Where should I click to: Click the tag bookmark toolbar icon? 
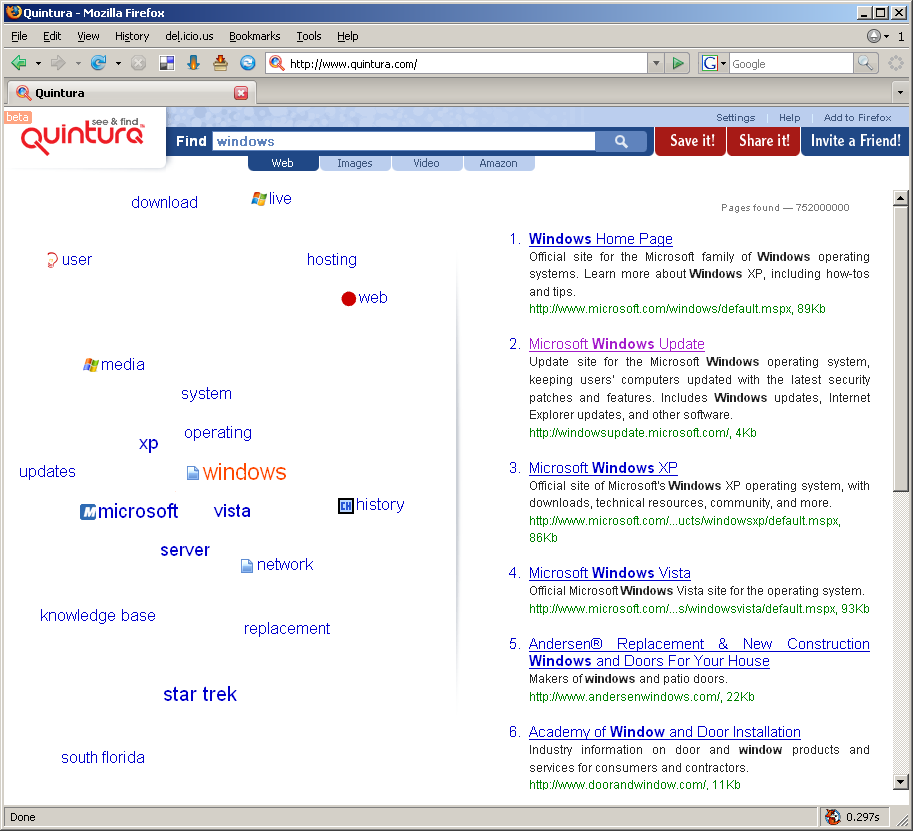point(221,63)
